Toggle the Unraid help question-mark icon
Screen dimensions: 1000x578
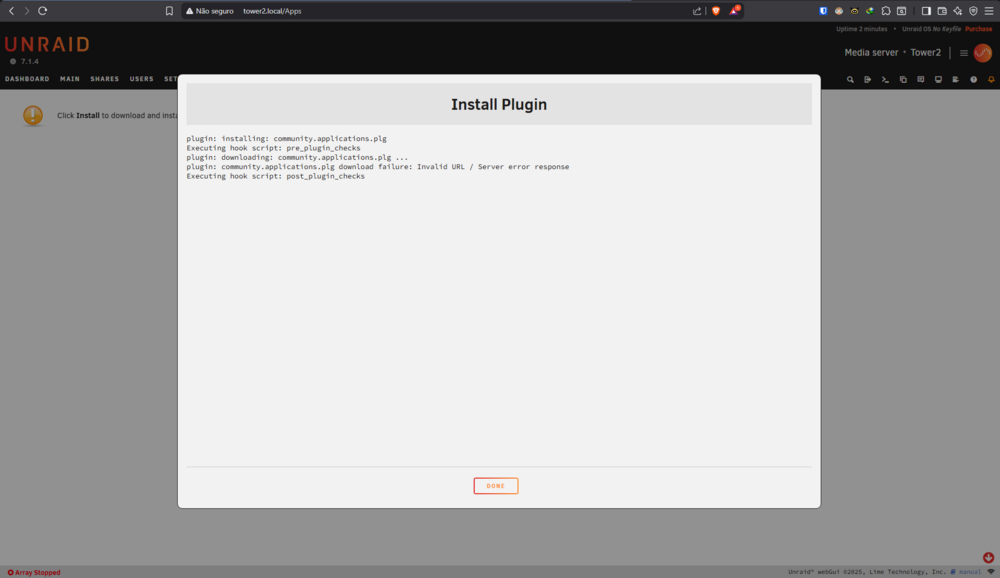pos(973,80)
